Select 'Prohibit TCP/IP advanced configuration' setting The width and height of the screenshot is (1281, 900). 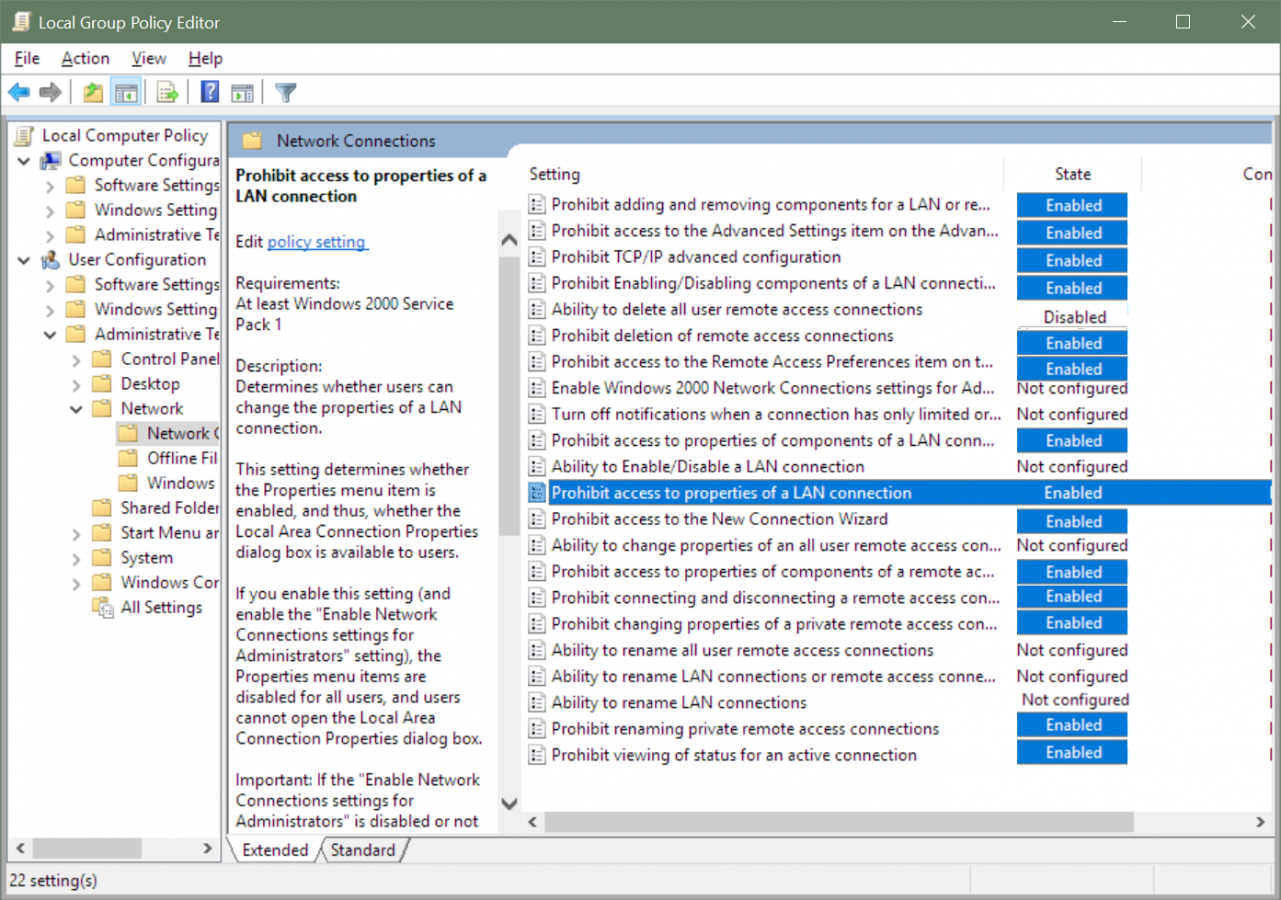pyautogui.click(x=696, y=257)
